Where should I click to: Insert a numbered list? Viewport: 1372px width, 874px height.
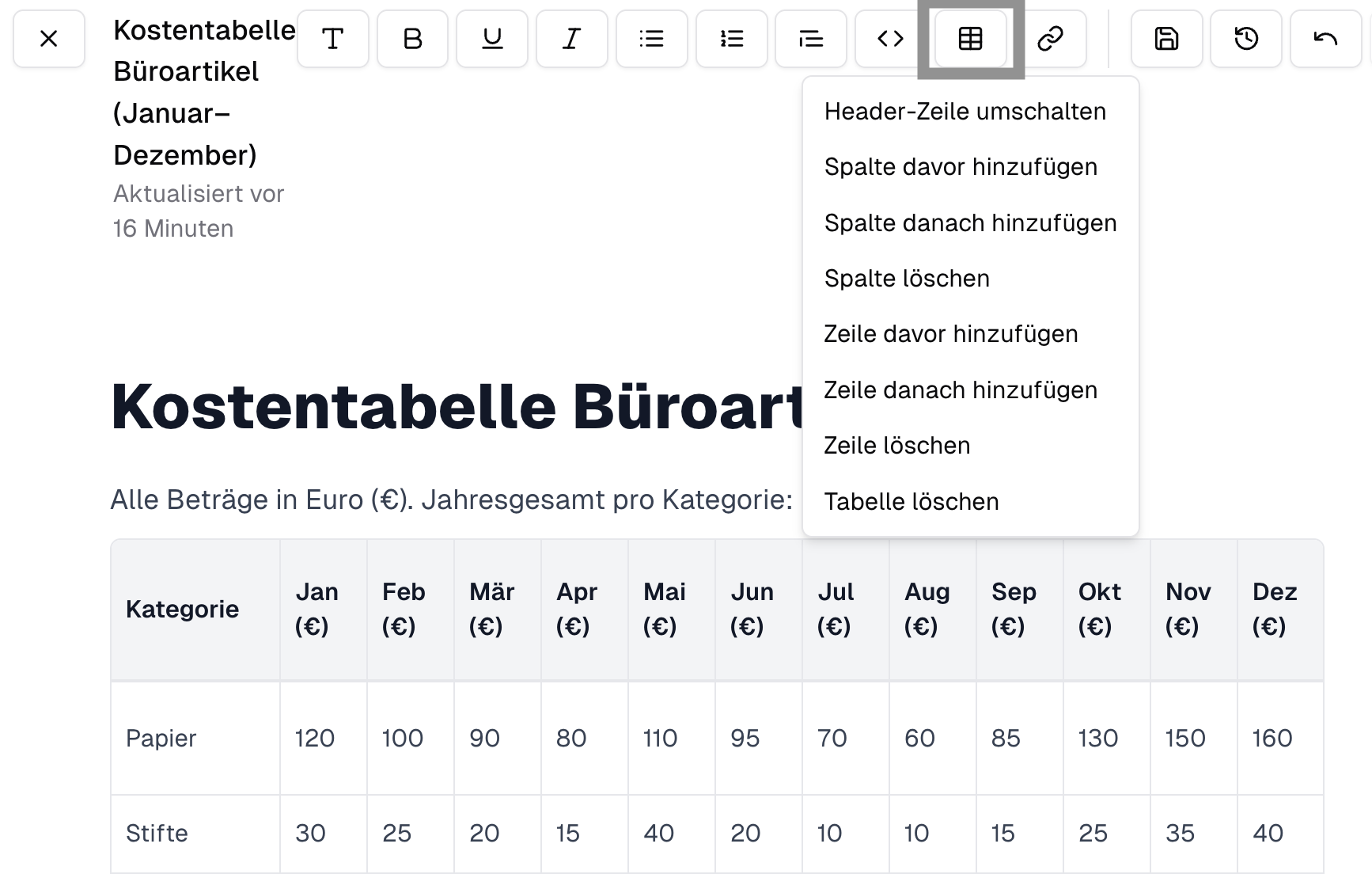731,38
